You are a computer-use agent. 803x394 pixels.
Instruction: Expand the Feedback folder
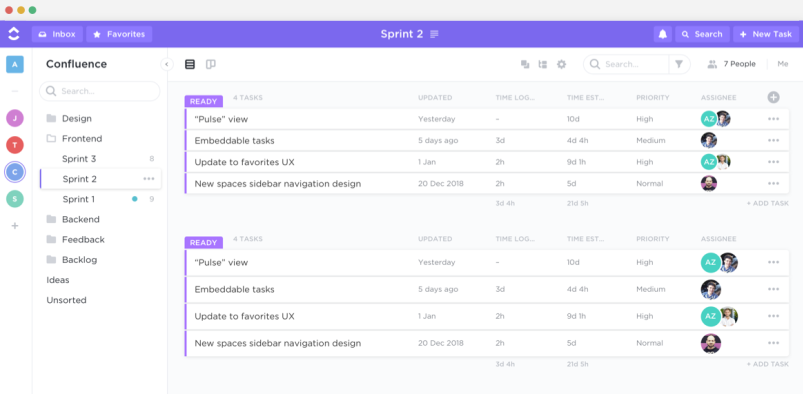[x=75, y=239]
